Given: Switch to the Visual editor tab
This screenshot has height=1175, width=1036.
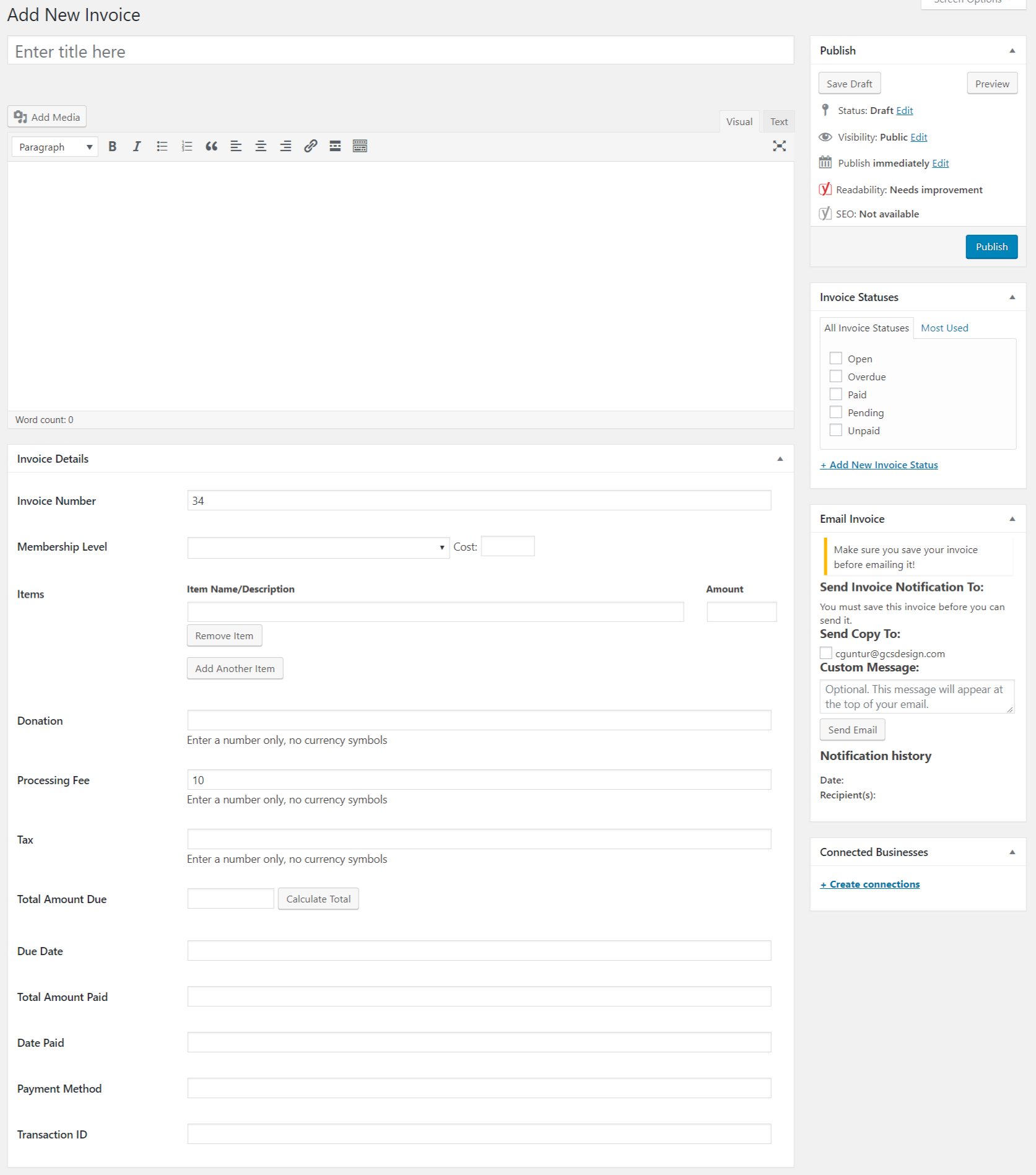Looking at the screenshot, I should pos(739,121).
